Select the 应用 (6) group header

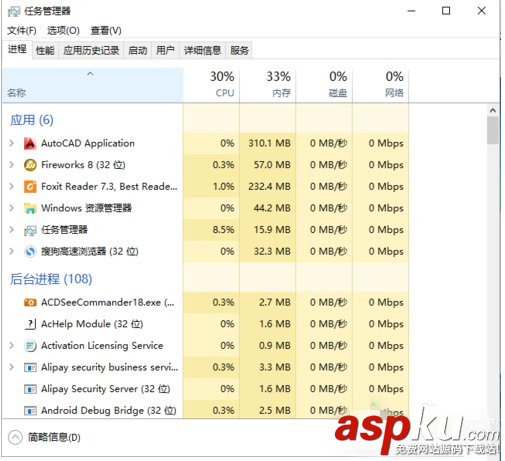pos(32,120)
